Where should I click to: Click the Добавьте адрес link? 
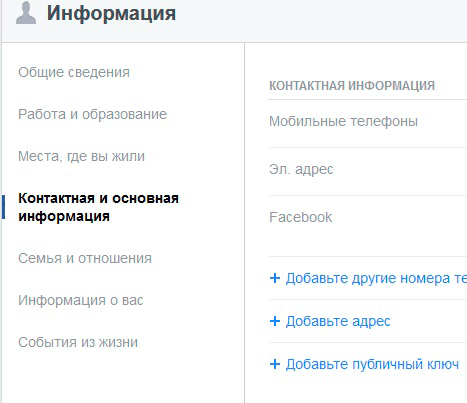pyautogui.click(x=338, y=321)
